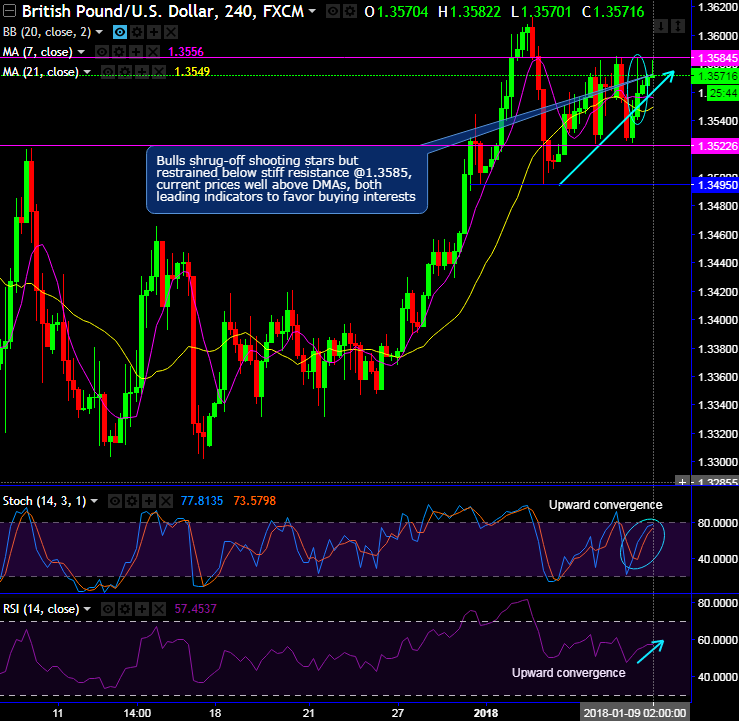This screenshot has width=739, height=721.
Task: Open format settings gear for the main series
Action: (x=349, y=11)
